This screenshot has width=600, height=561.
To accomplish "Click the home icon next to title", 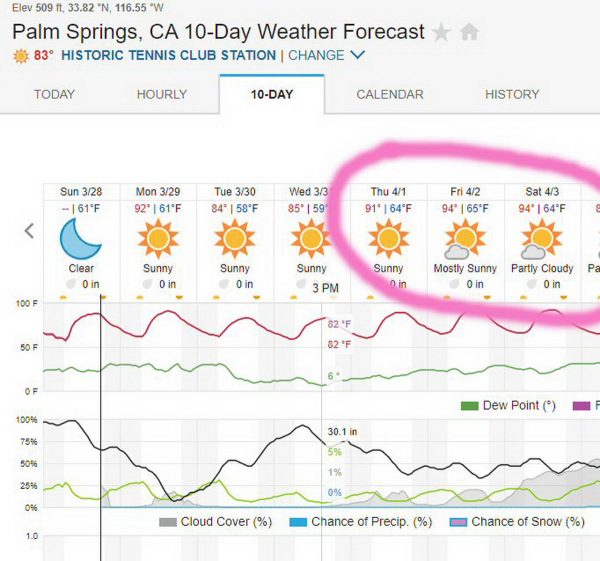I will pos(468,33).
